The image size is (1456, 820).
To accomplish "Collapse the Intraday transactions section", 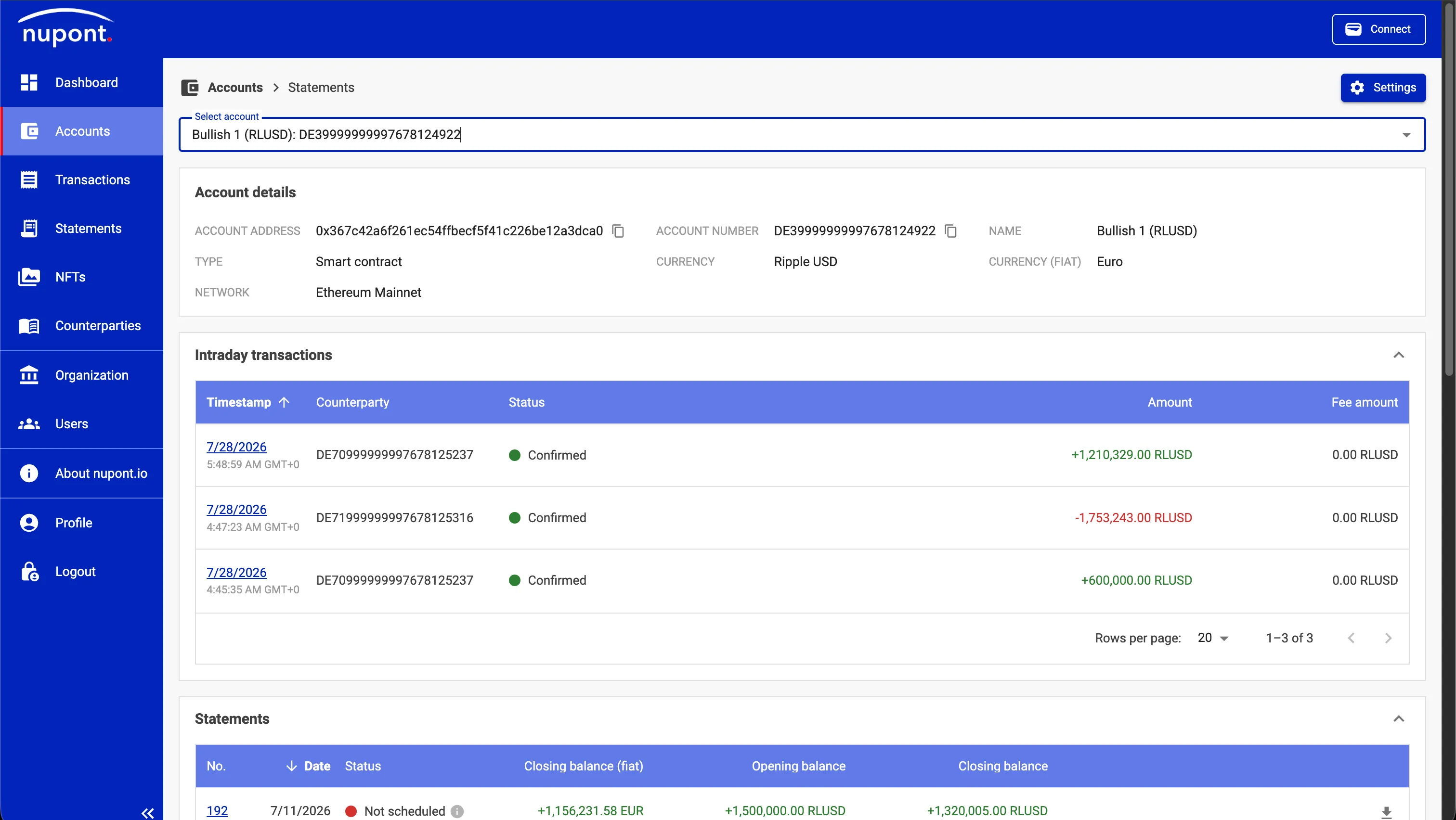I will [x=1398, y=355].
